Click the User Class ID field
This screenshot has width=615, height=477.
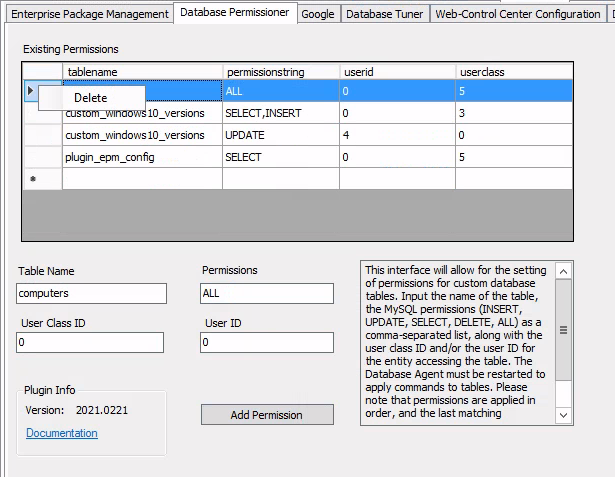90,343
